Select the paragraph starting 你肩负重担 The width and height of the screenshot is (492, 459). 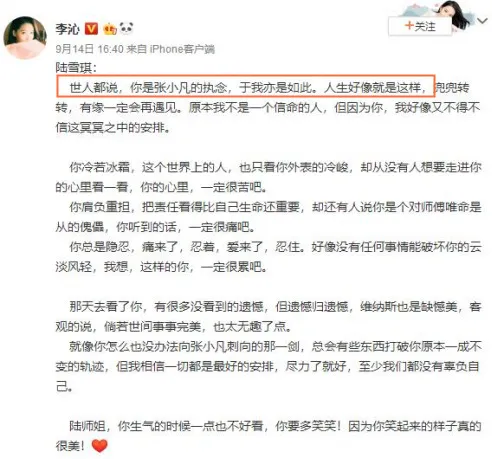(x=268, y=217)
